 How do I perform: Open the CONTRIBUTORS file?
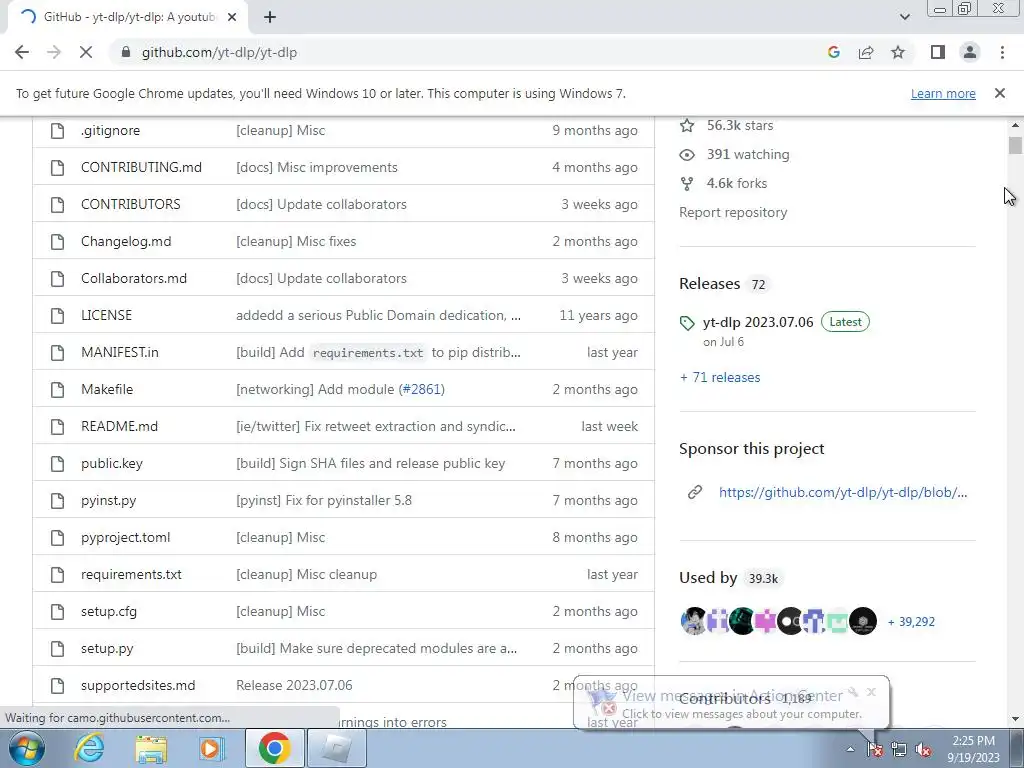[131, 204]
